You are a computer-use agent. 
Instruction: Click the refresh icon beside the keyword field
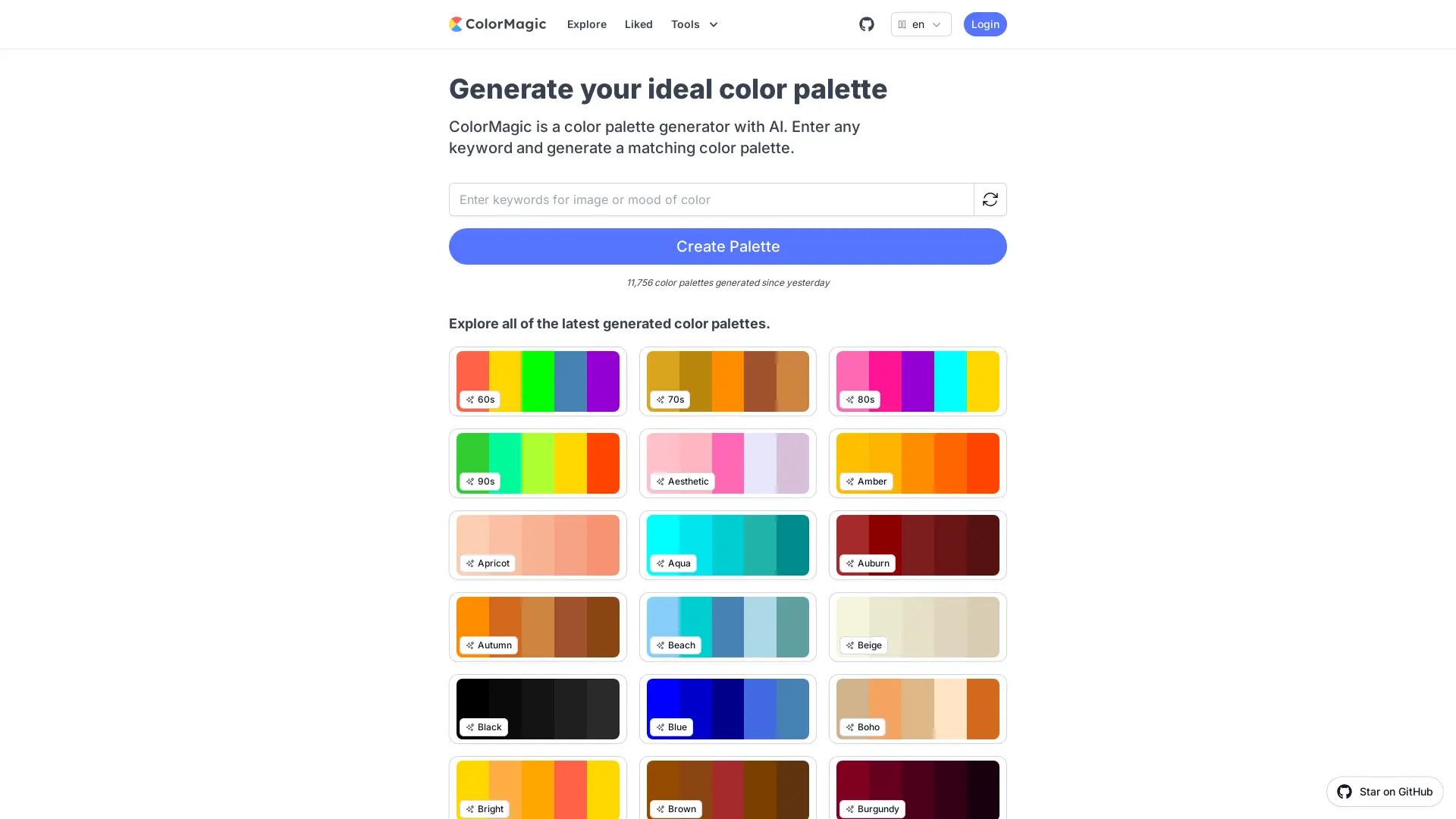point(990,199)
